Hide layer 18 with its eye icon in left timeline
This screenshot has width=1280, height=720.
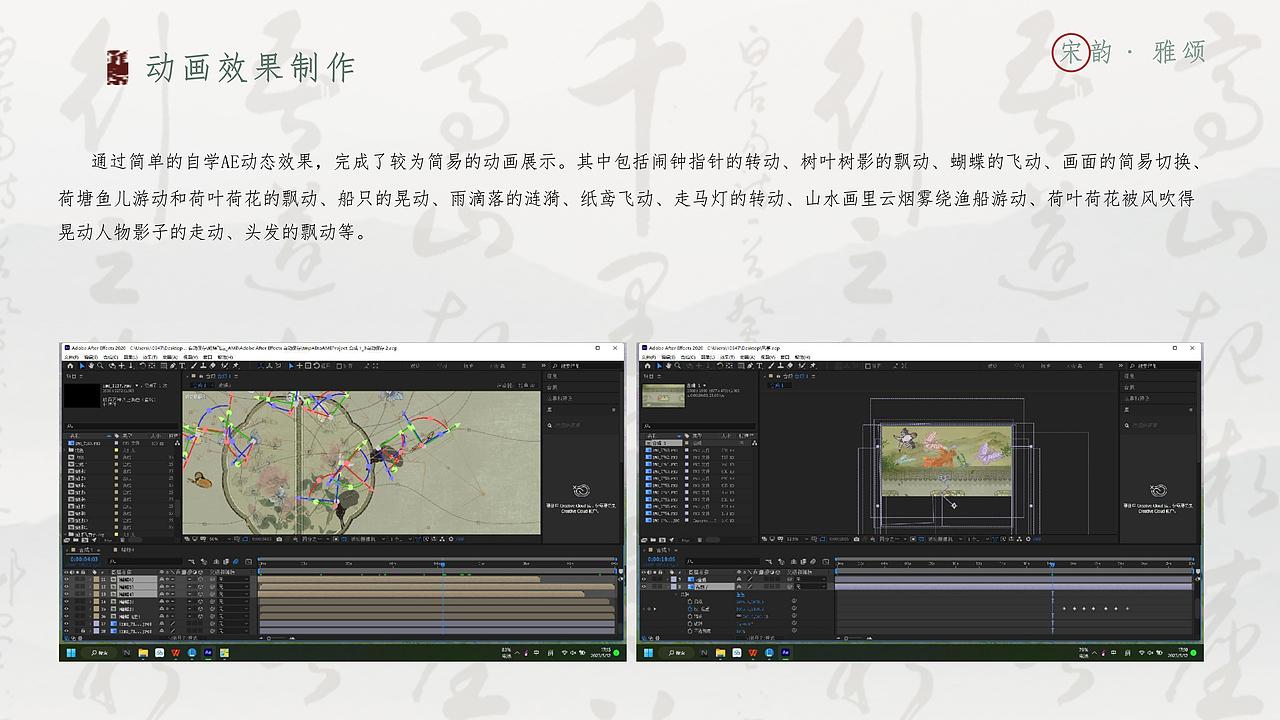click(66, 631)
